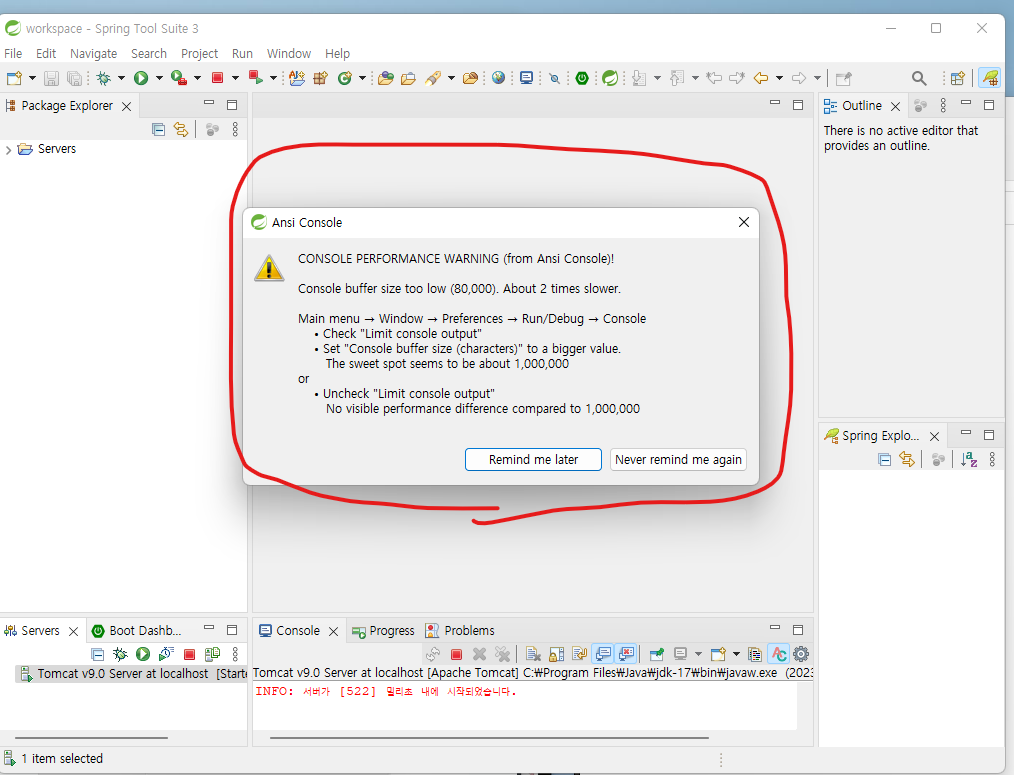
Task: Toggle Show Console on standard output change
Action: pyautogui.click(x=603, y=654)
